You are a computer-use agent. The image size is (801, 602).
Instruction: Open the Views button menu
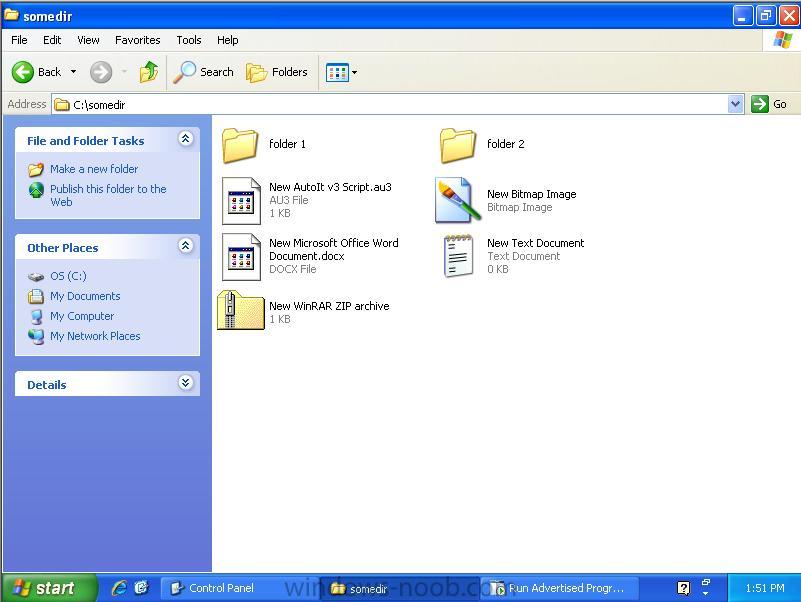[341, 73]
